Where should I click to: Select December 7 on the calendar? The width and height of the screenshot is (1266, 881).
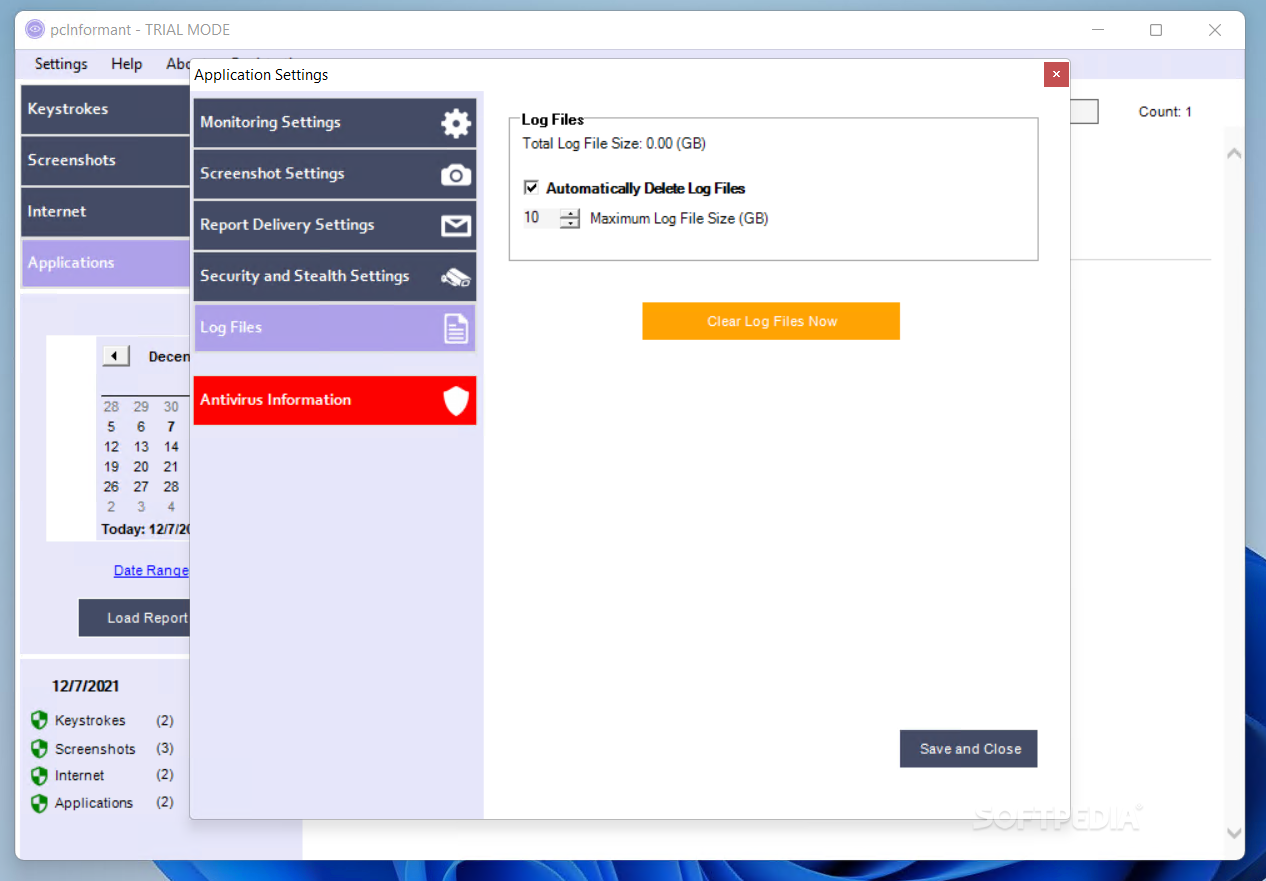point(171,427)
